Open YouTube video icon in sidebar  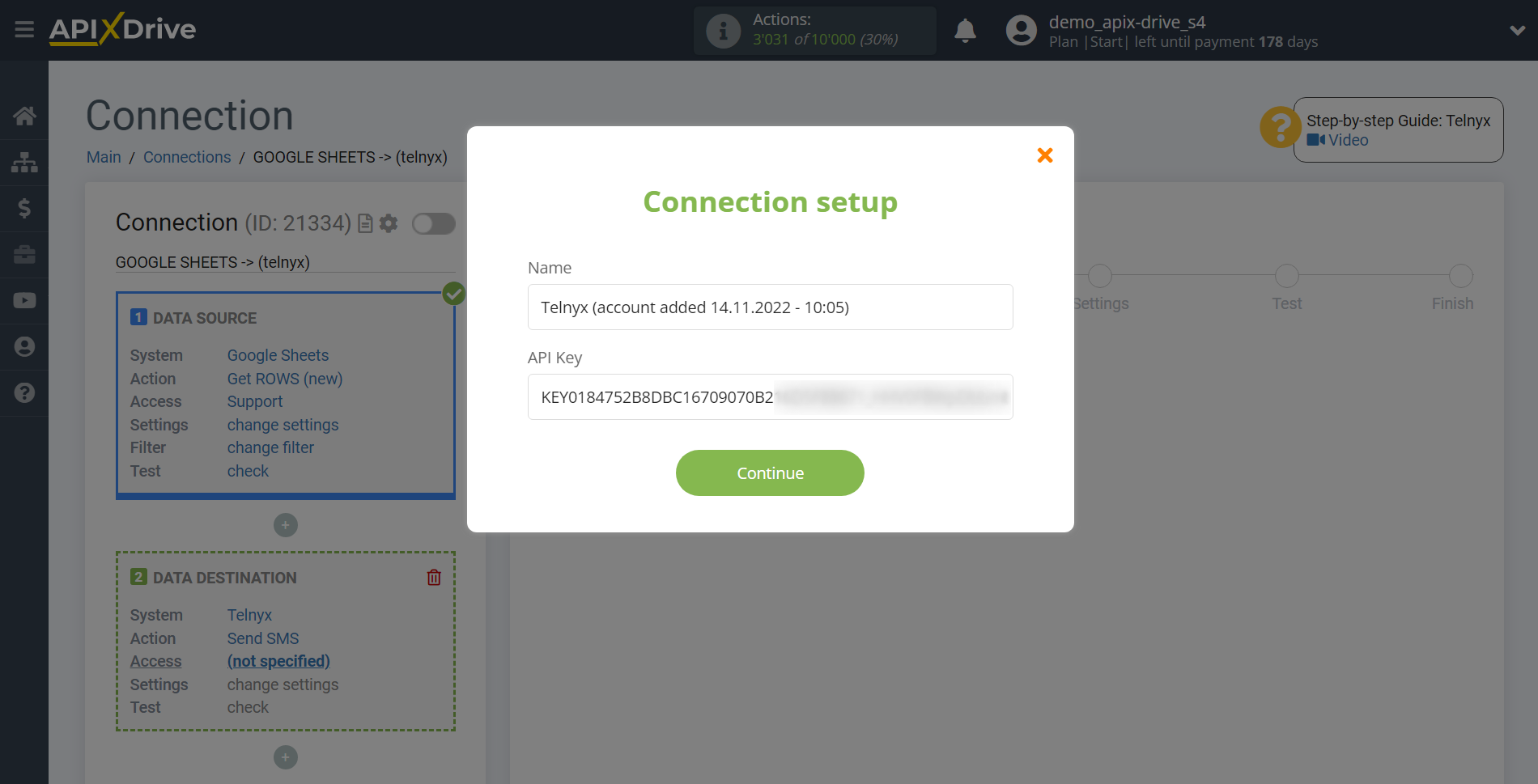24,300
